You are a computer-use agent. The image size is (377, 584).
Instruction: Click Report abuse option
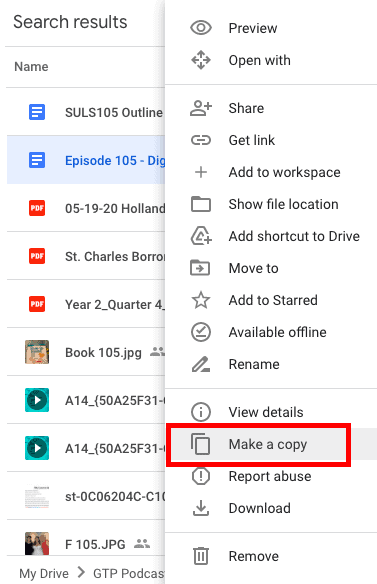click(271, 476)
